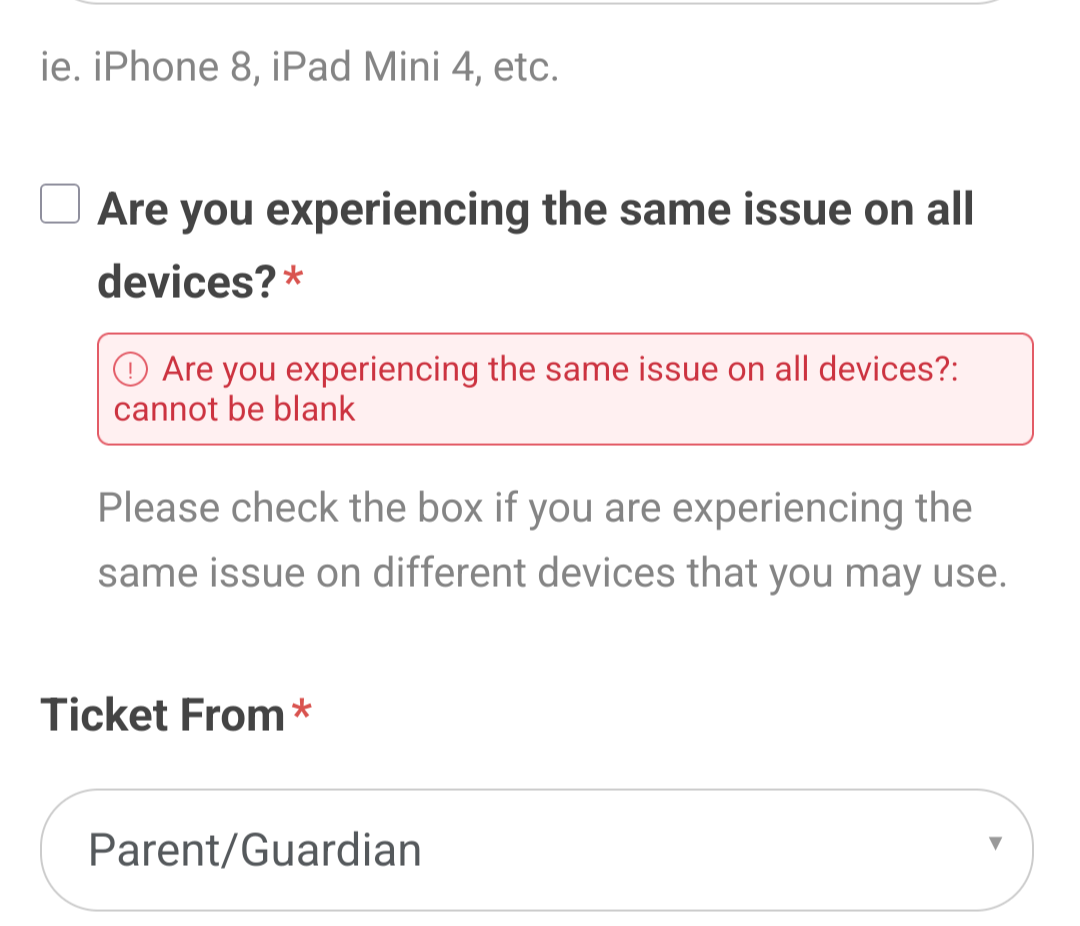
Task: Click the bold 'Are you experiencing' label
Action: (x=312, y=211)
